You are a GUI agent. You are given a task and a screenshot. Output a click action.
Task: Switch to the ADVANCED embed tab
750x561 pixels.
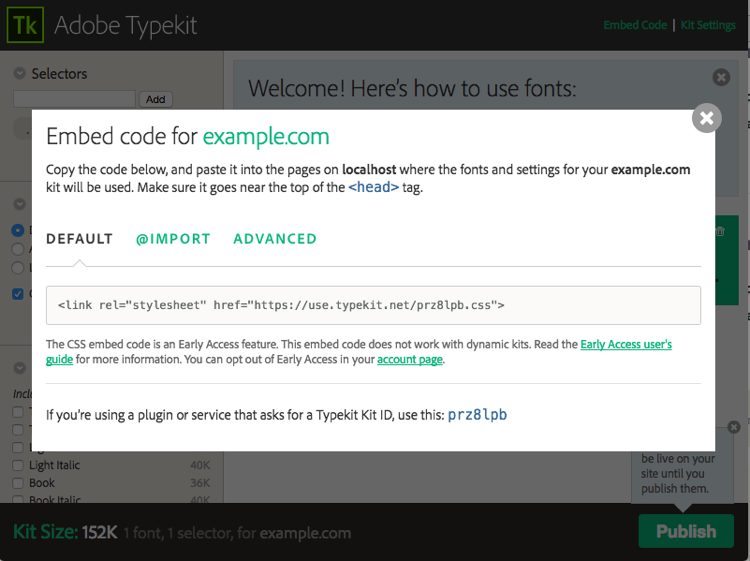(x=275, y=239)
